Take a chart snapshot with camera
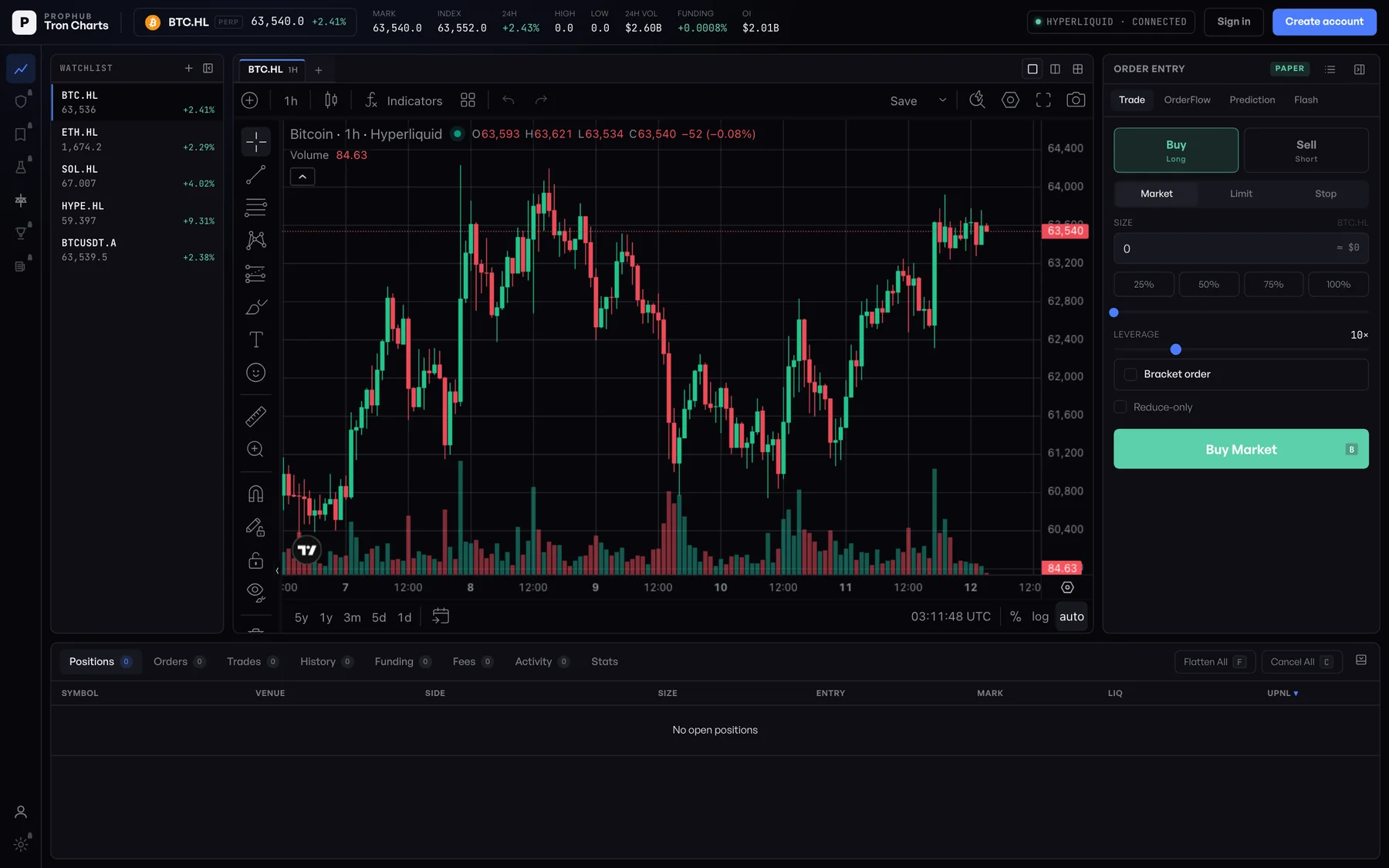This screenshot has width=1389, height=868. coord(1076,100)
